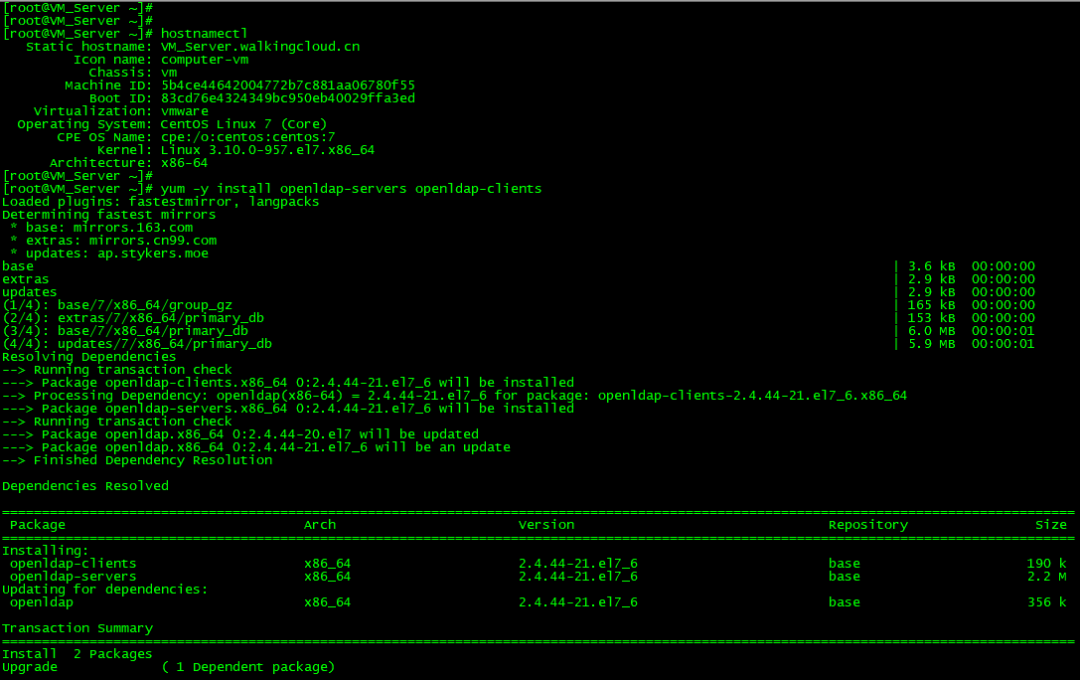The width and height of the screenshot is (1080, 680).
Task: Click the 6.0 MB download size value
Action: pos(931,331)
